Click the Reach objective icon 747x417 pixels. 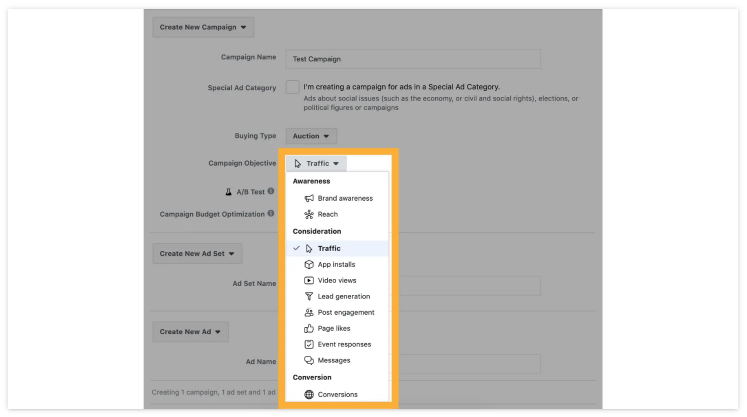click(x=309, y=214)
